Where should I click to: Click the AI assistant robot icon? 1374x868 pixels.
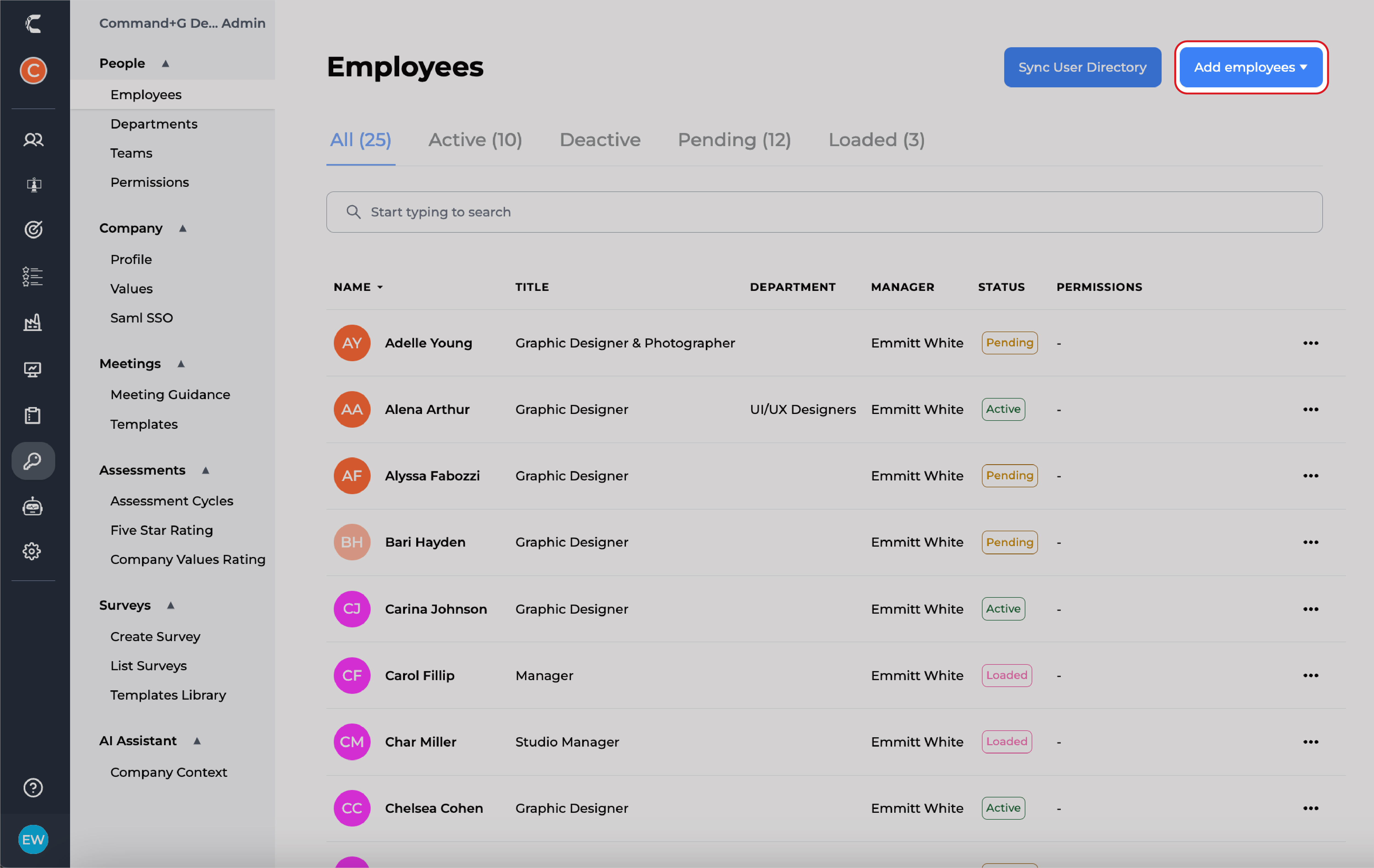tap(32, 507)
